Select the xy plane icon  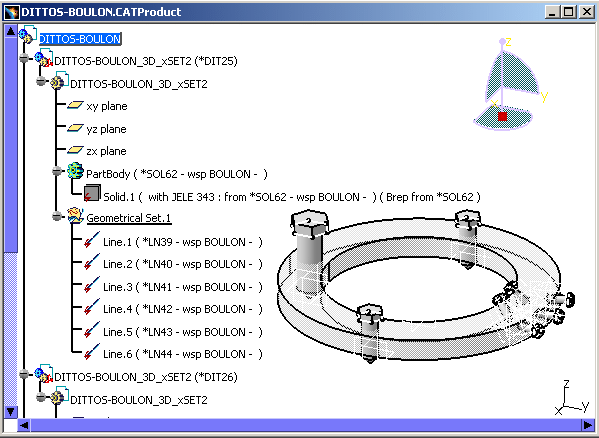(75, 105)
